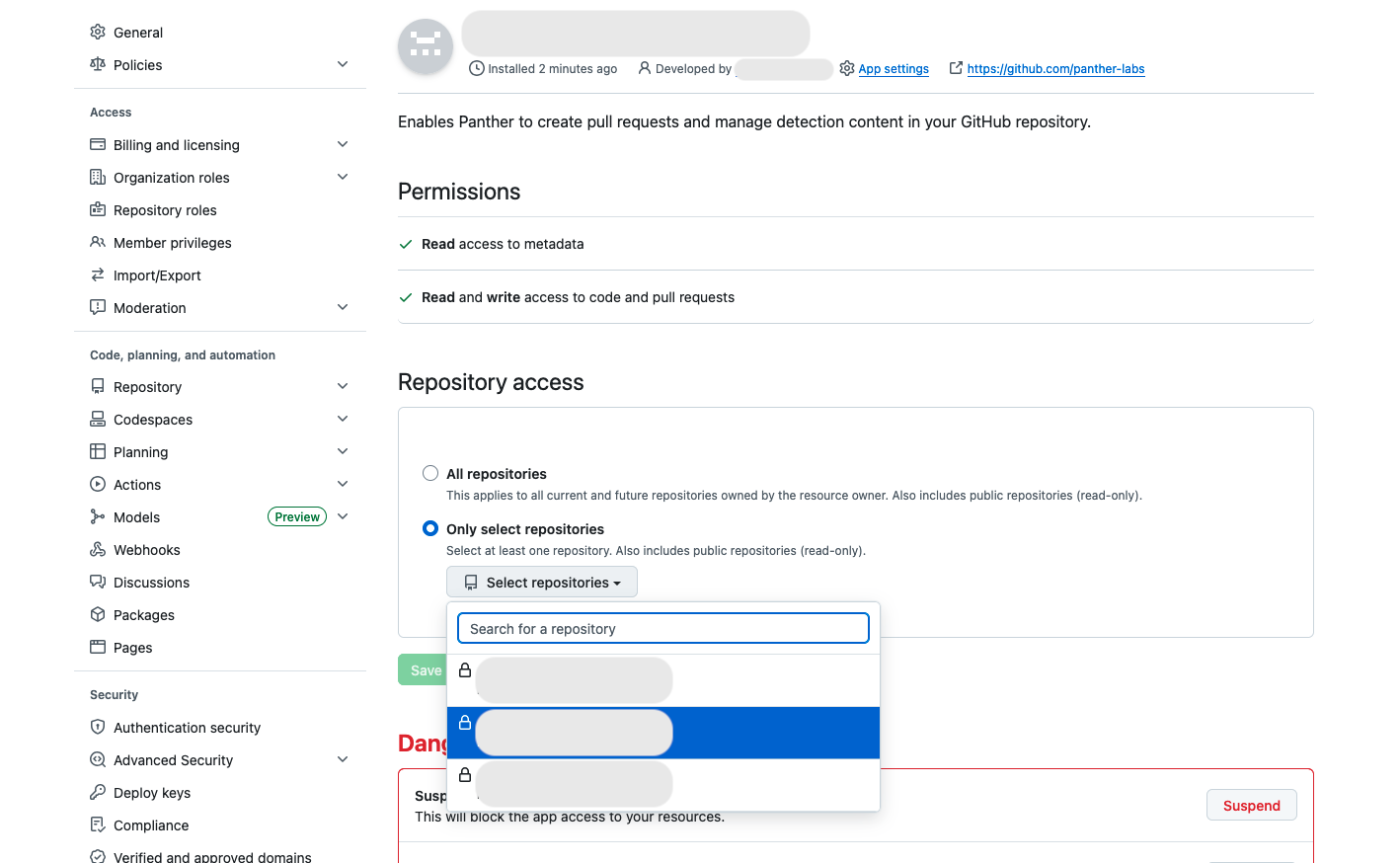Click the Pages browser icon
The width and height of the screenshot is (1400, 863).
click(98, 647)
